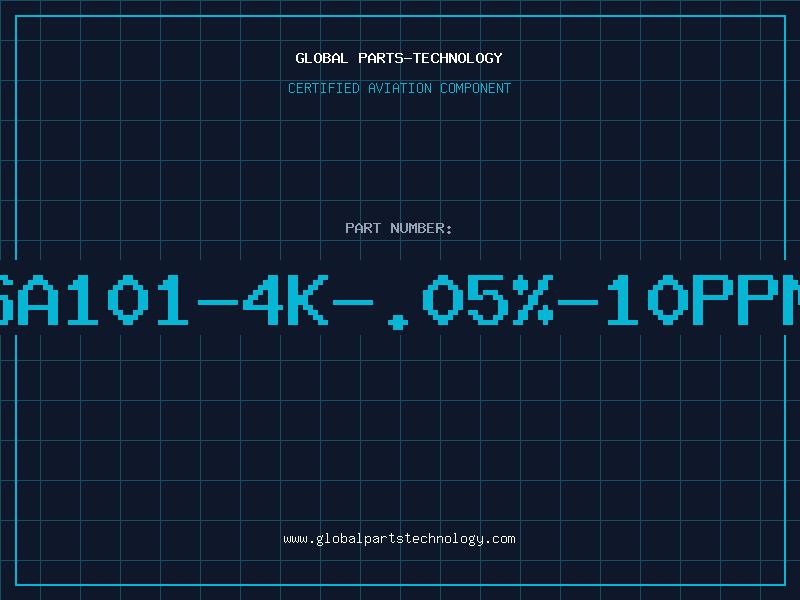Open the www.globalpartstechnology.com website link
The image size is (800, 600).
[x=399, y=539]
